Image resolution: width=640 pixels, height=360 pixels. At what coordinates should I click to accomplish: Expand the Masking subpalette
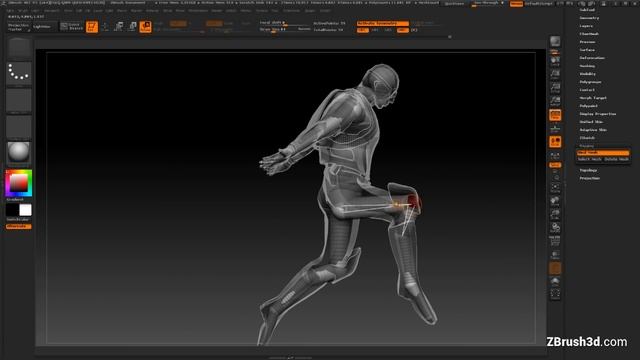pos(587,66)
